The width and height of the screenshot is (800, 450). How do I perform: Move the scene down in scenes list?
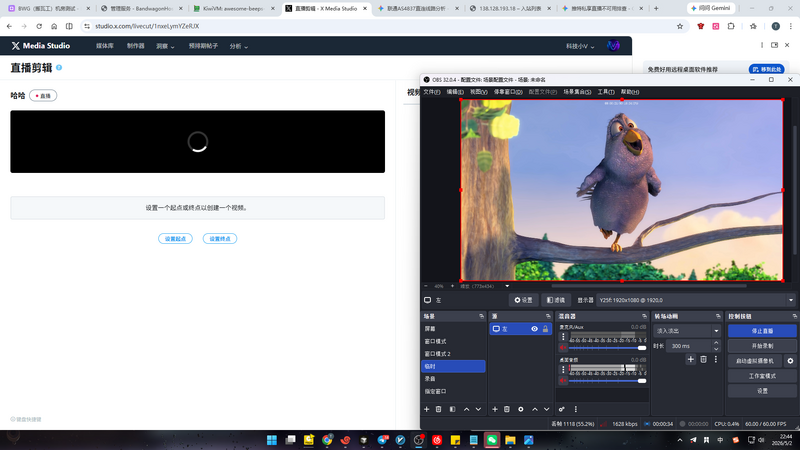[479, 409]
